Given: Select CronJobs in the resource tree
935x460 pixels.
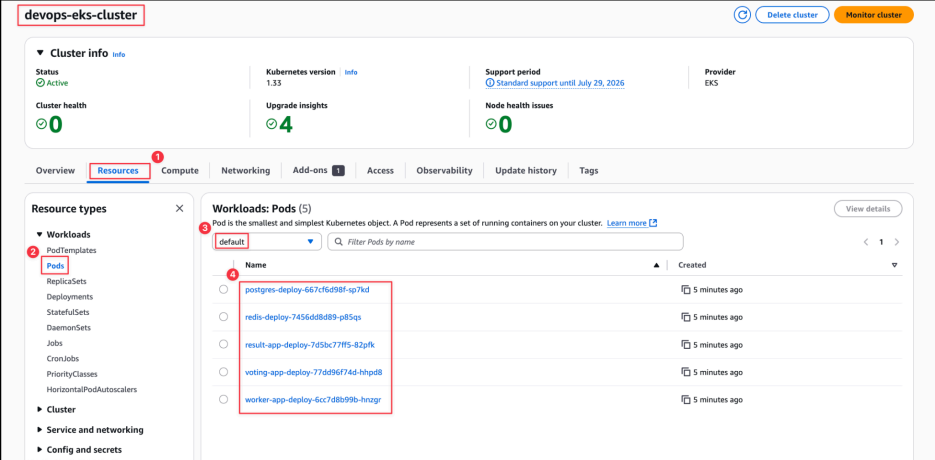Looking at the screenshot, I should (63, 359).
